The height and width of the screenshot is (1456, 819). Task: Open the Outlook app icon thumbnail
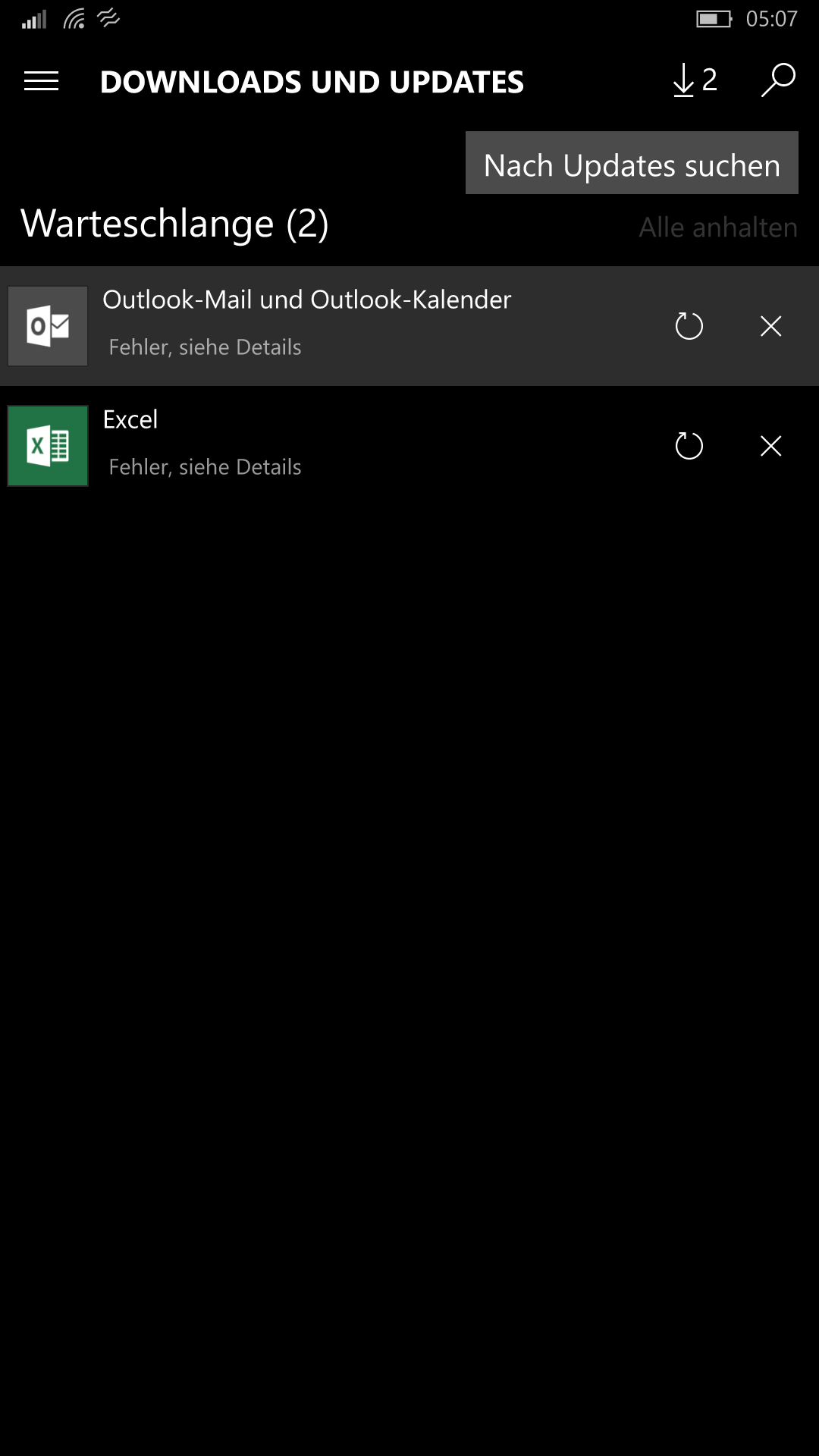pos(48,326)
